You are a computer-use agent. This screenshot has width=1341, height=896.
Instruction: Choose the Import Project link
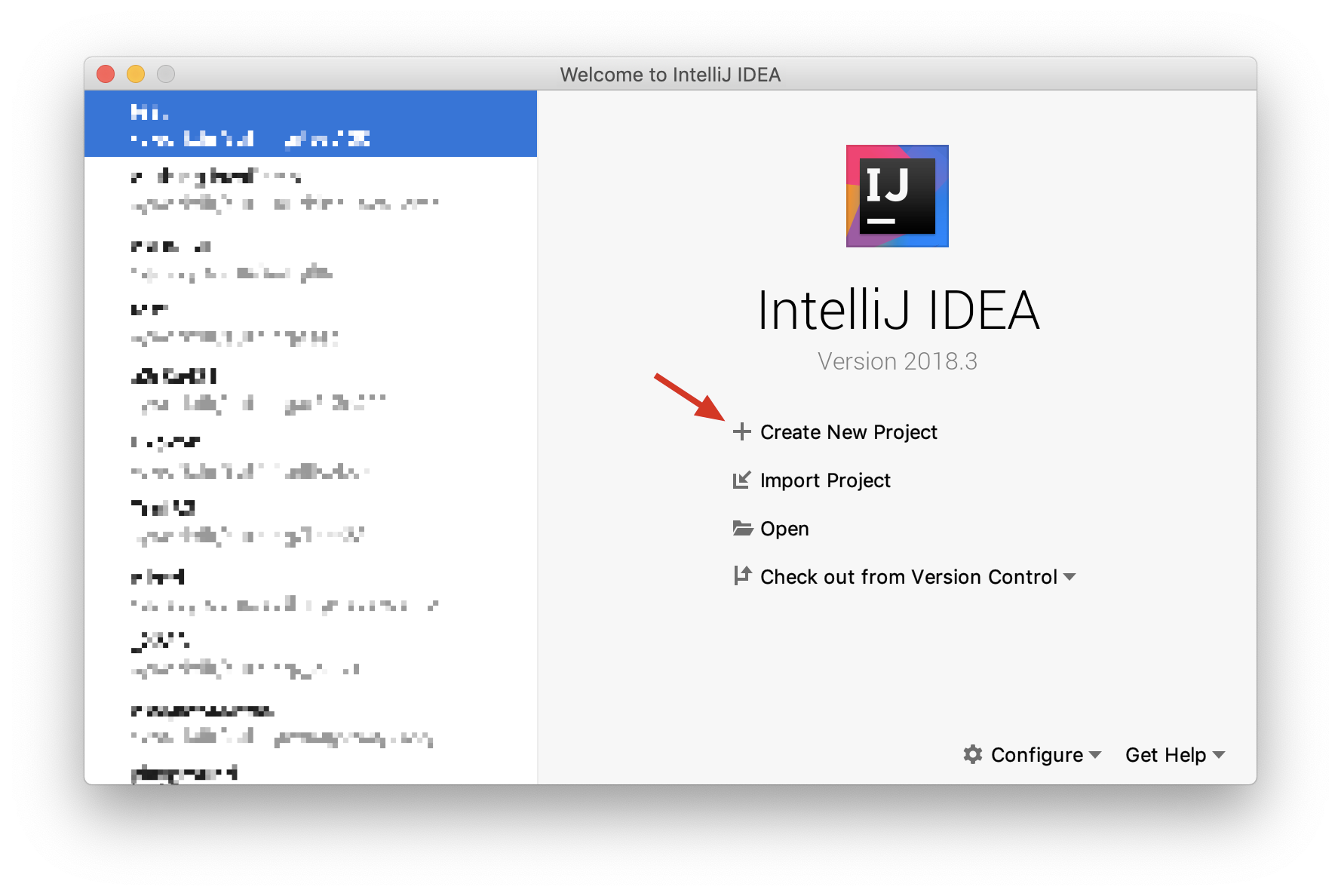click(x=825, y=480)
